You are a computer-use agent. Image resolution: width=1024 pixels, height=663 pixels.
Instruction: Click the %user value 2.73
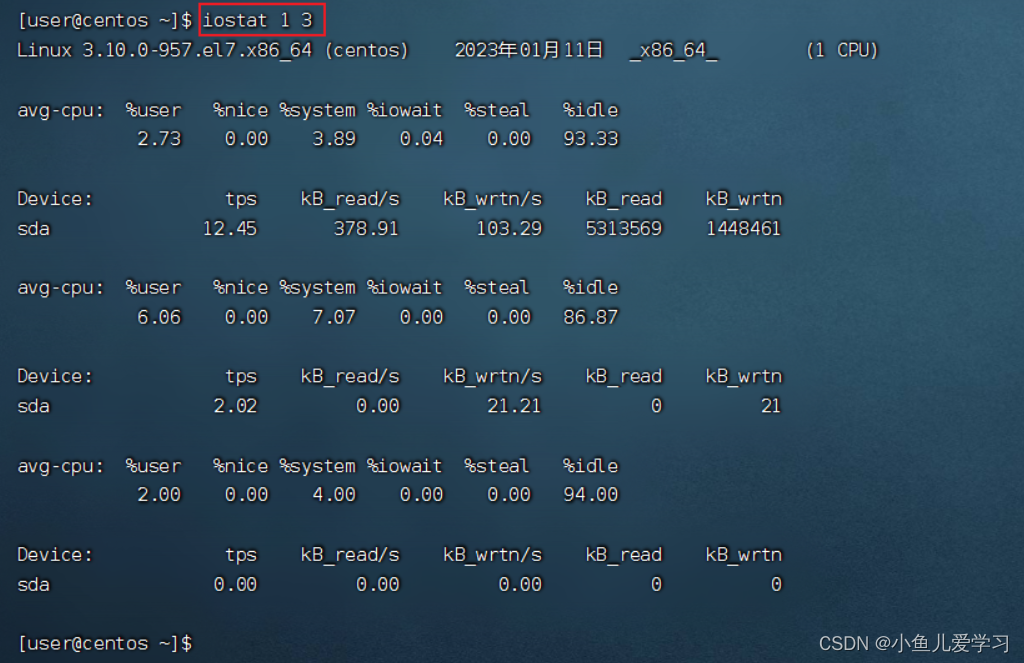tap(159, 138)
